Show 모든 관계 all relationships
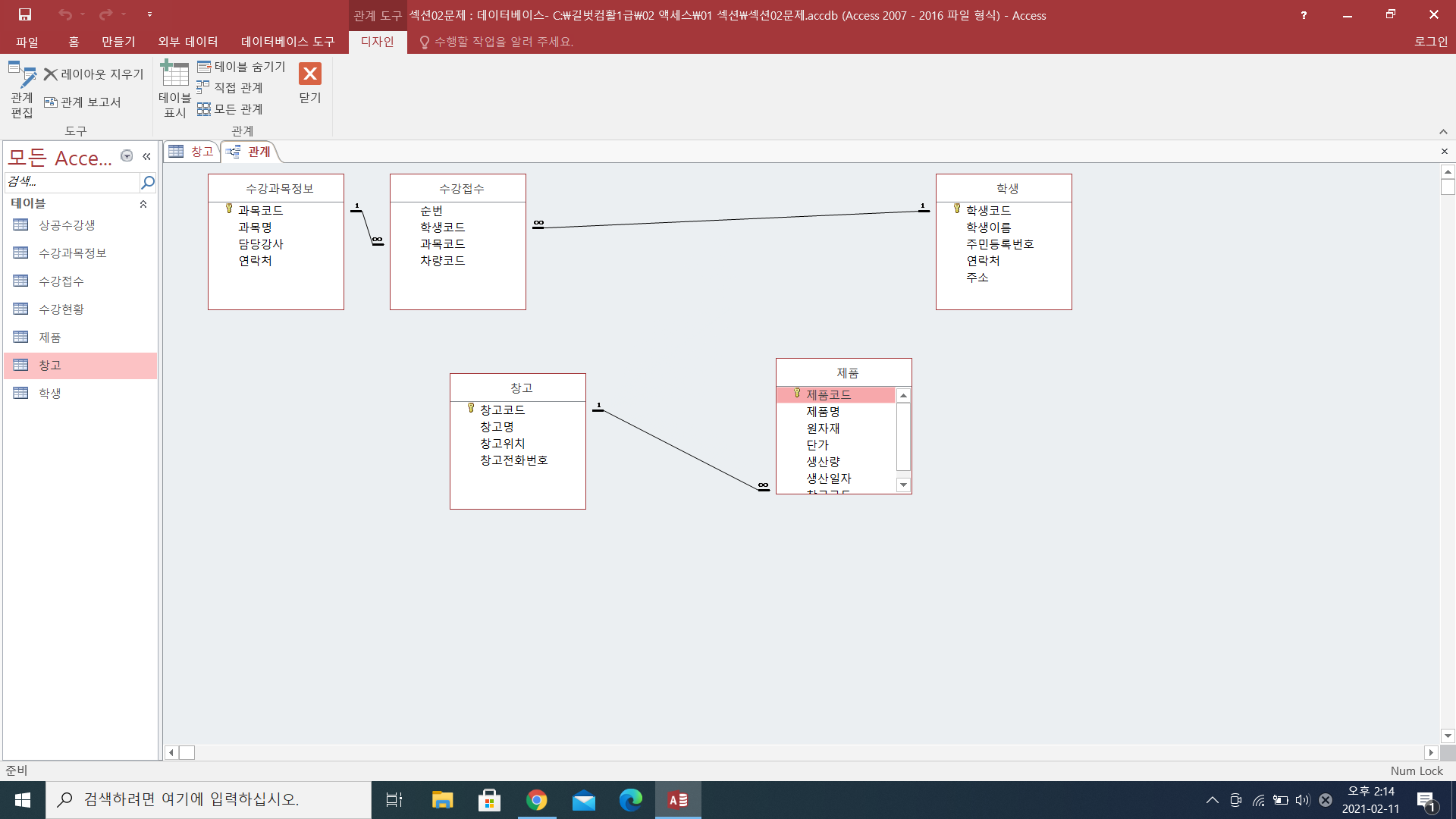The height and width of the screenshot is (819, 1456). [230, 109]
